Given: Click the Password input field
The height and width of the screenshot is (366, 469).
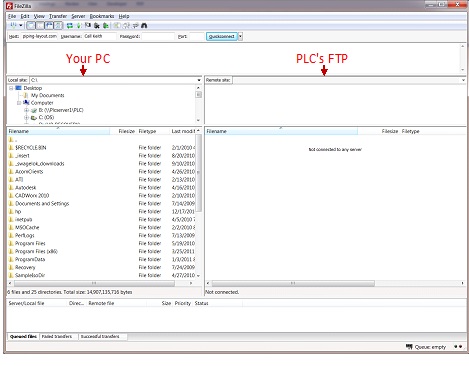Looking at the screenshot, I should coord(158,36).
